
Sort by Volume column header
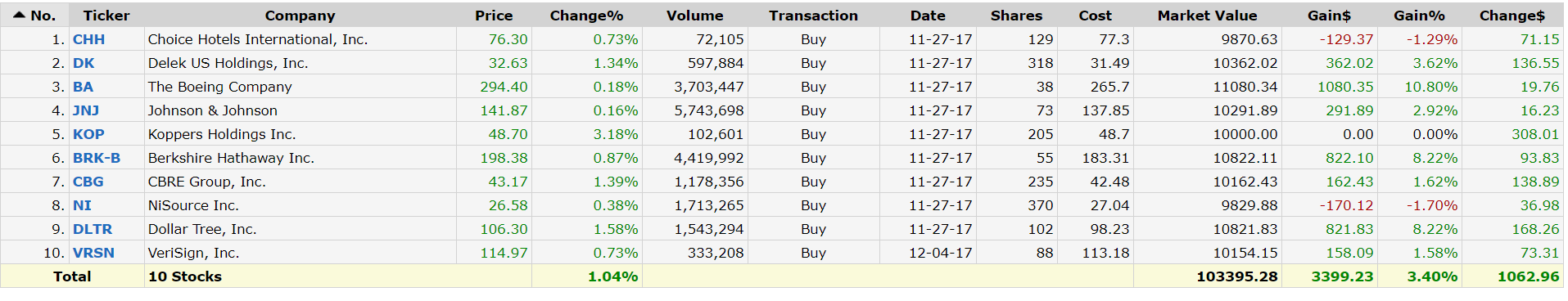pos(694,16)
